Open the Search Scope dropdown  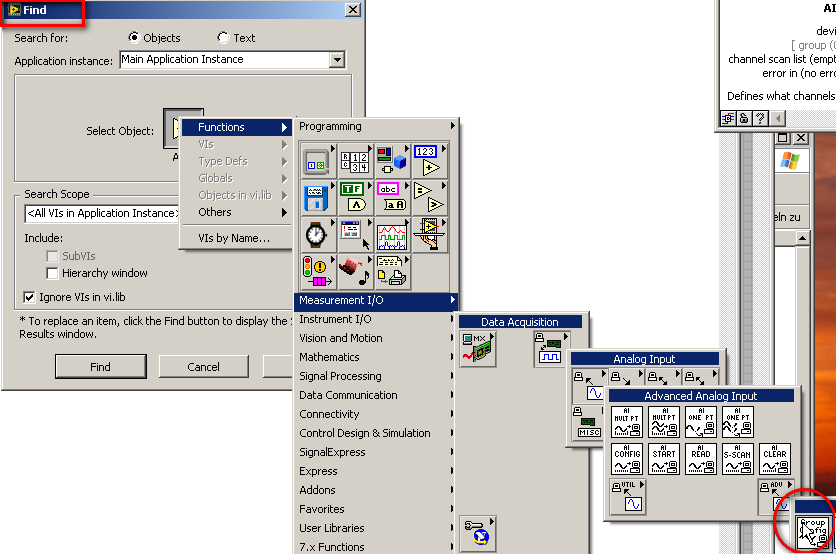pyautogui.click(x=102, y=213)
